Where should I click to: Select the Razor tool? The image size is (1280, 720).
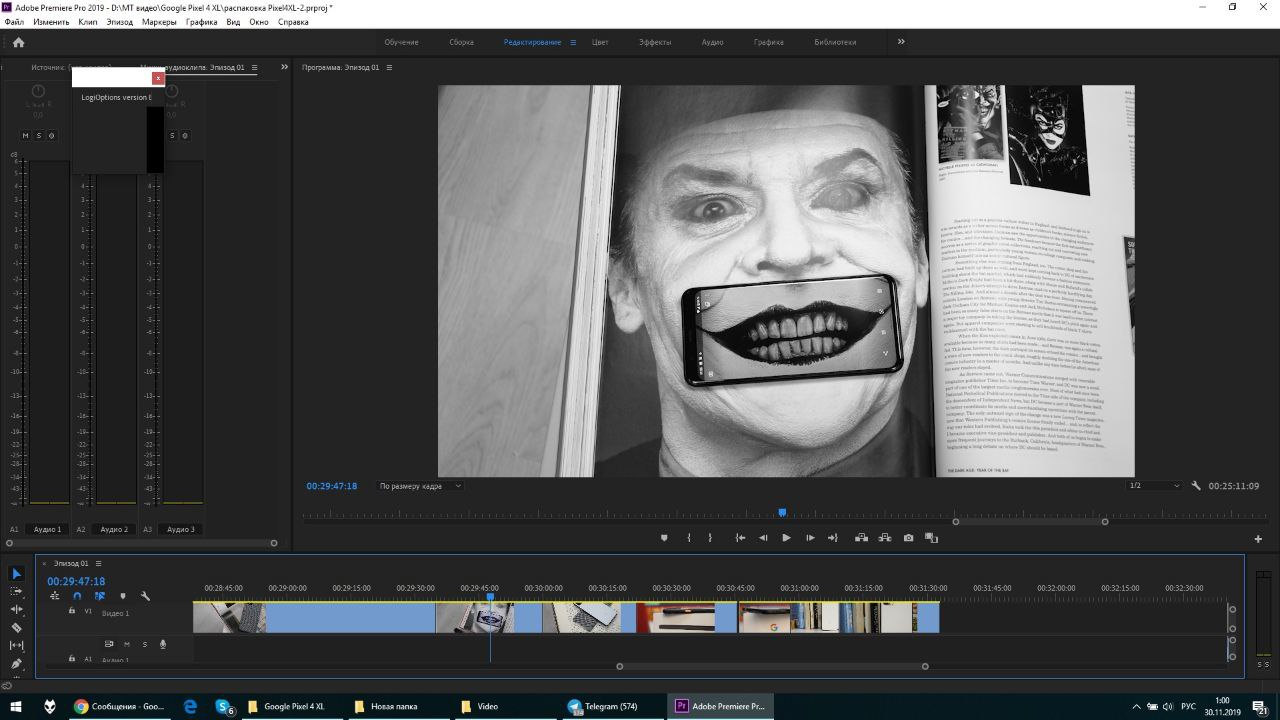pyautogui.click(x=16, y=627)
